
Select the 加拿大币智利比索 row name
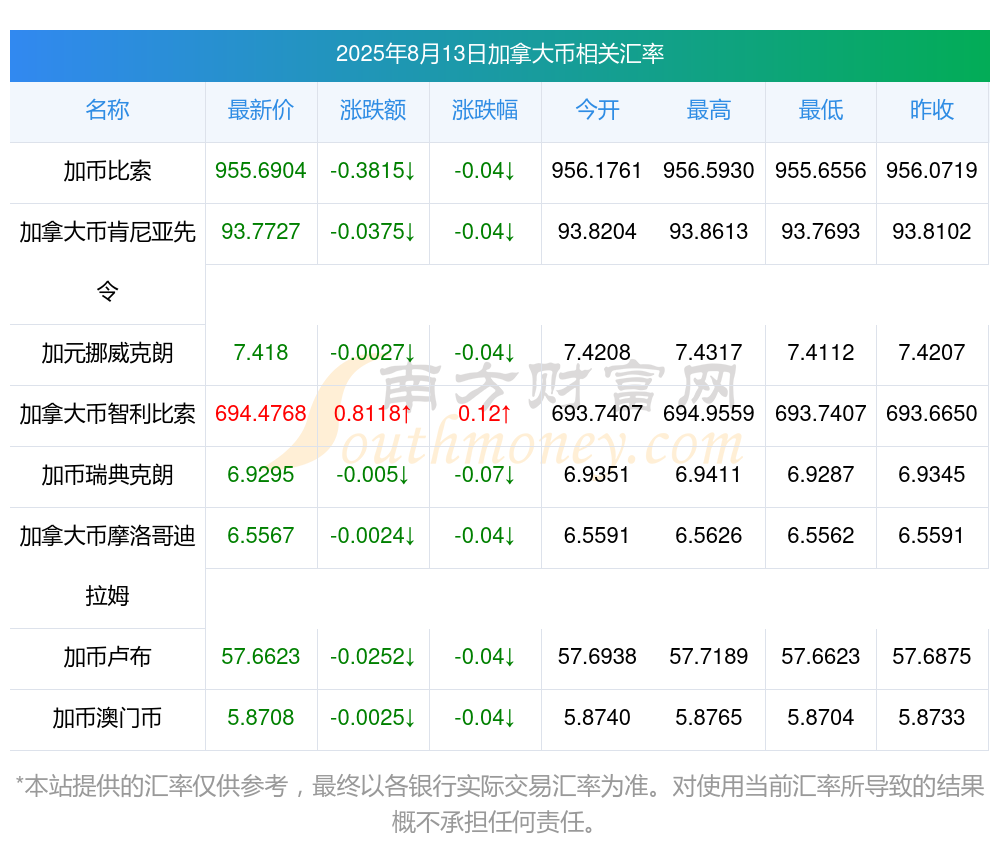[107, 414]
